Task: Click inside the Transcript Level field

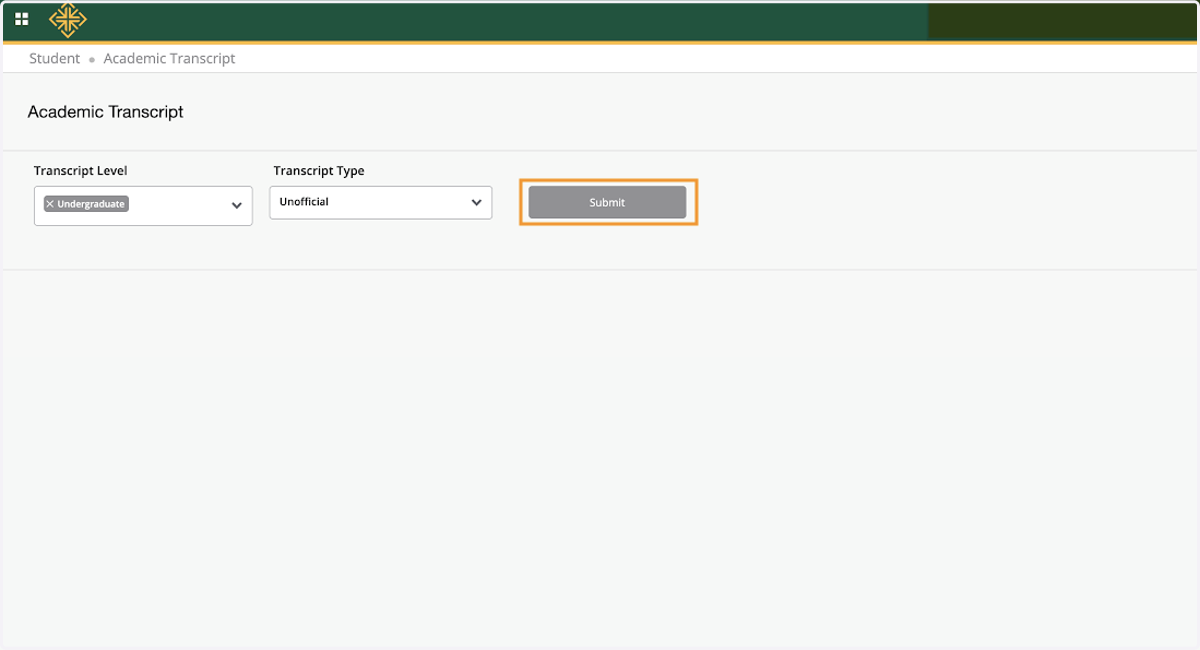Action: (143, 205)
